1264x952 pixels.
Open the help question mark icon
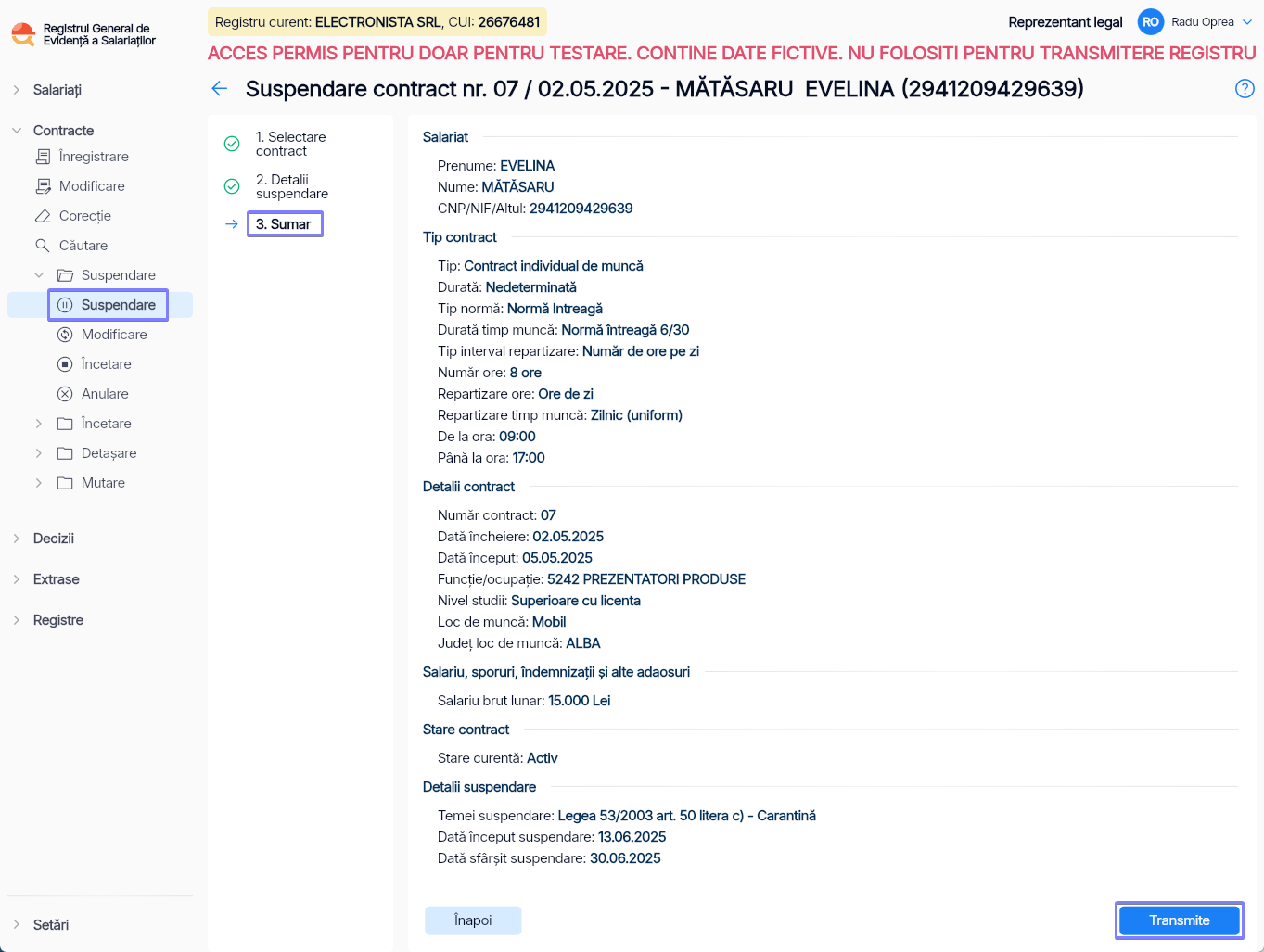pyautogui.click(x=1245, y=89)
